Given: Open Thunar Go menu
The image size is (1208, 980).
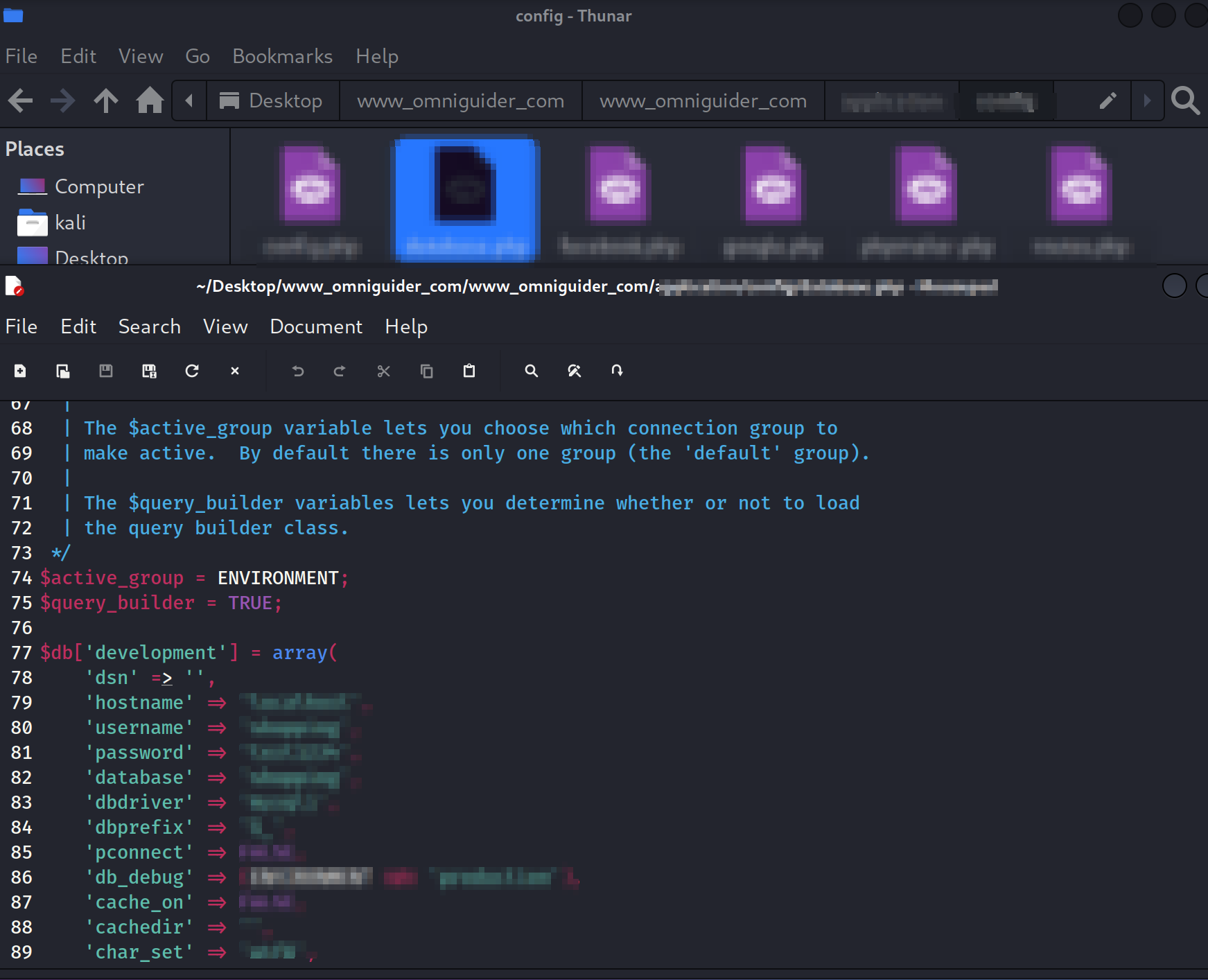Looking at the screenshot, I should [x=198, y=56].
